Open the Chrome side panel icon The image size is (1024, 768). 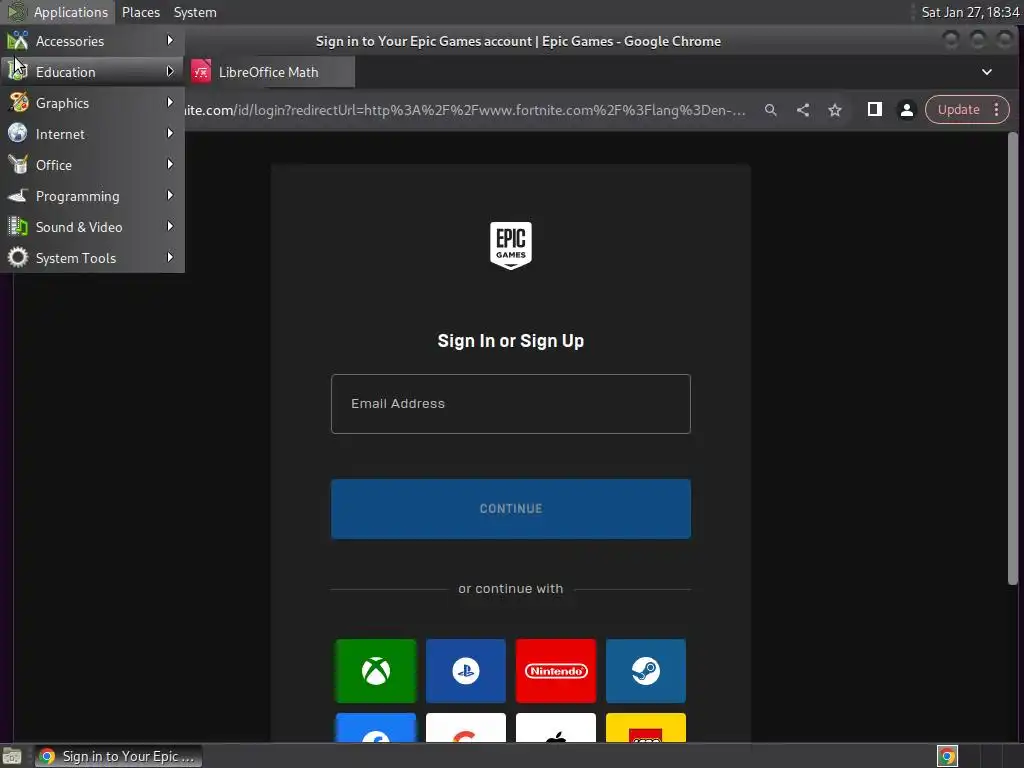click(874, 110)
